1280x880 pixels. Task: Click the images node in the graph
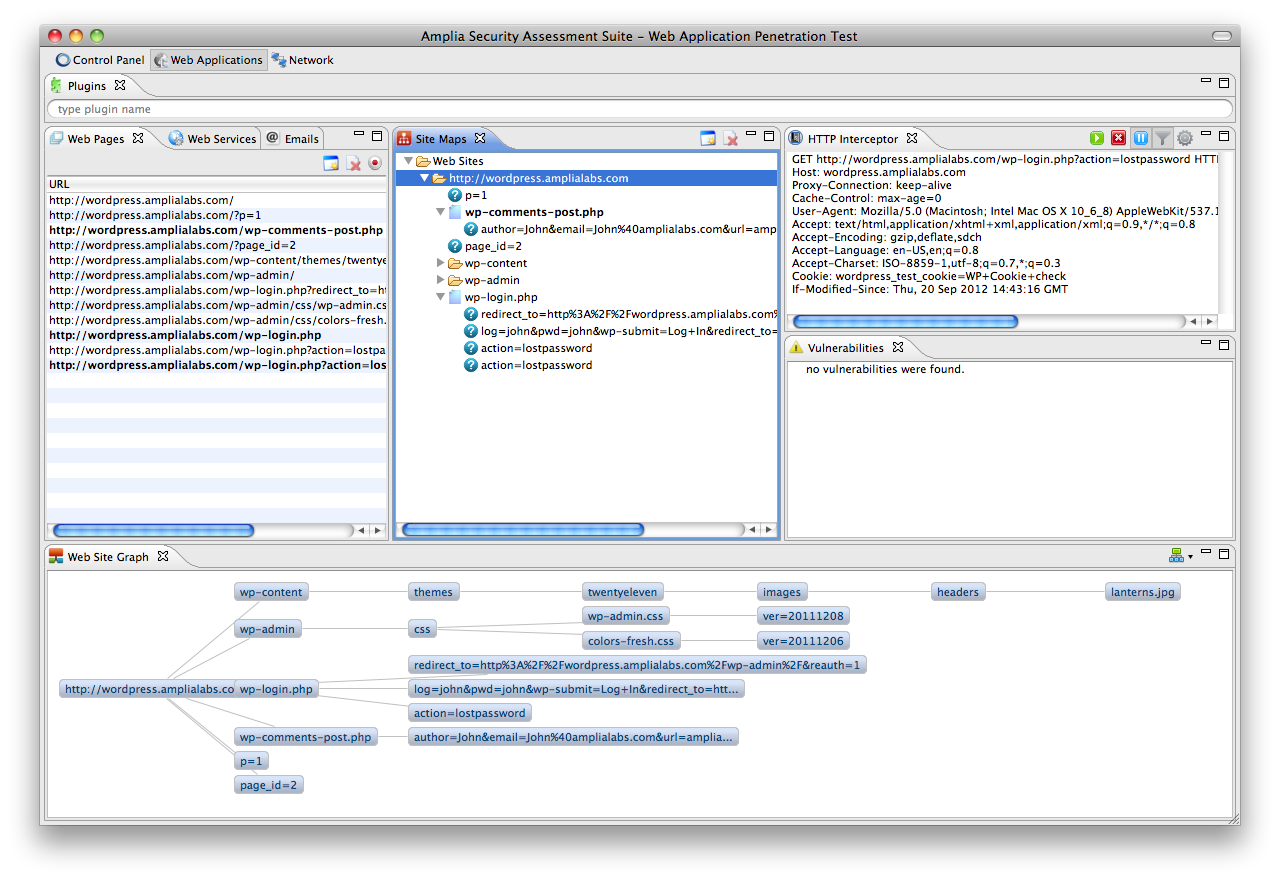pyautogui.click(x=781, y=592)
